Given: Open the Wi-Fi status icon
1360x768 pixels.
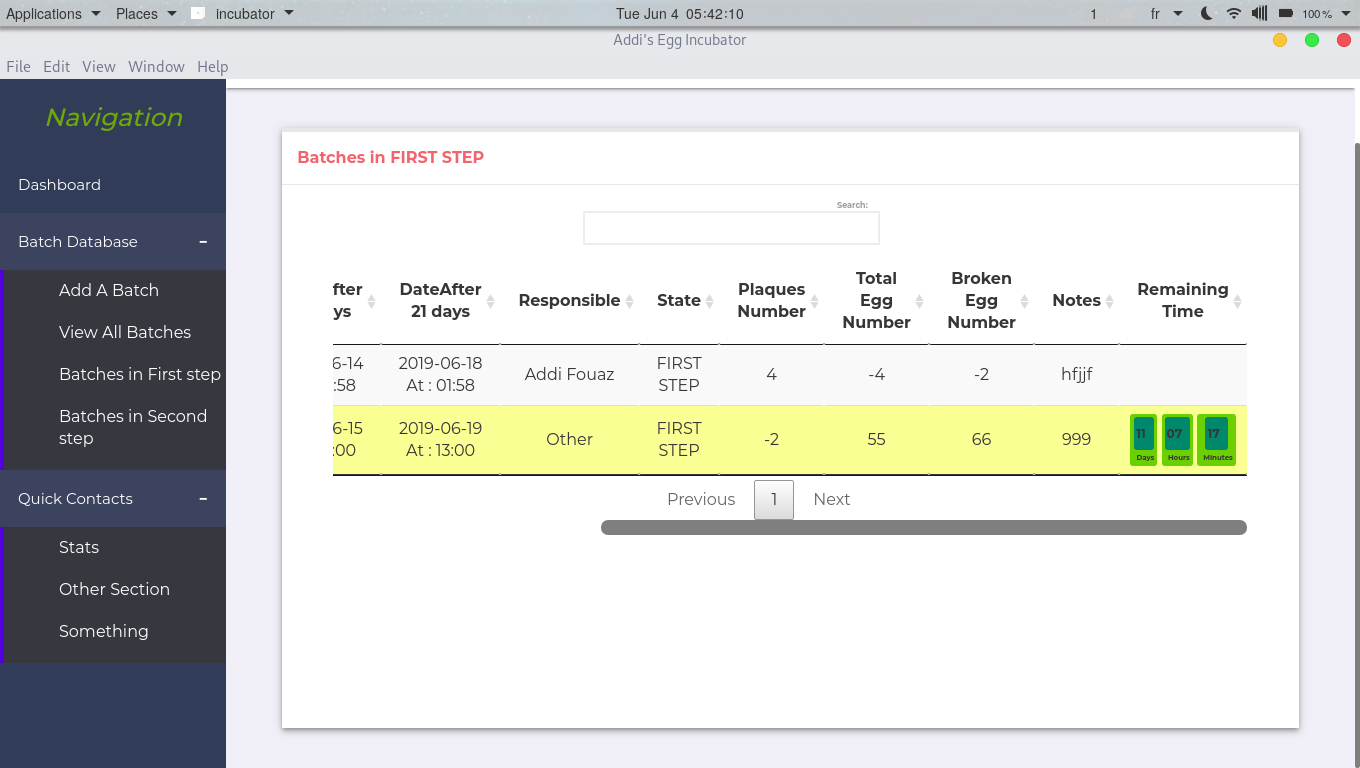Looking at the screenshot, I should pos(1234,14).
